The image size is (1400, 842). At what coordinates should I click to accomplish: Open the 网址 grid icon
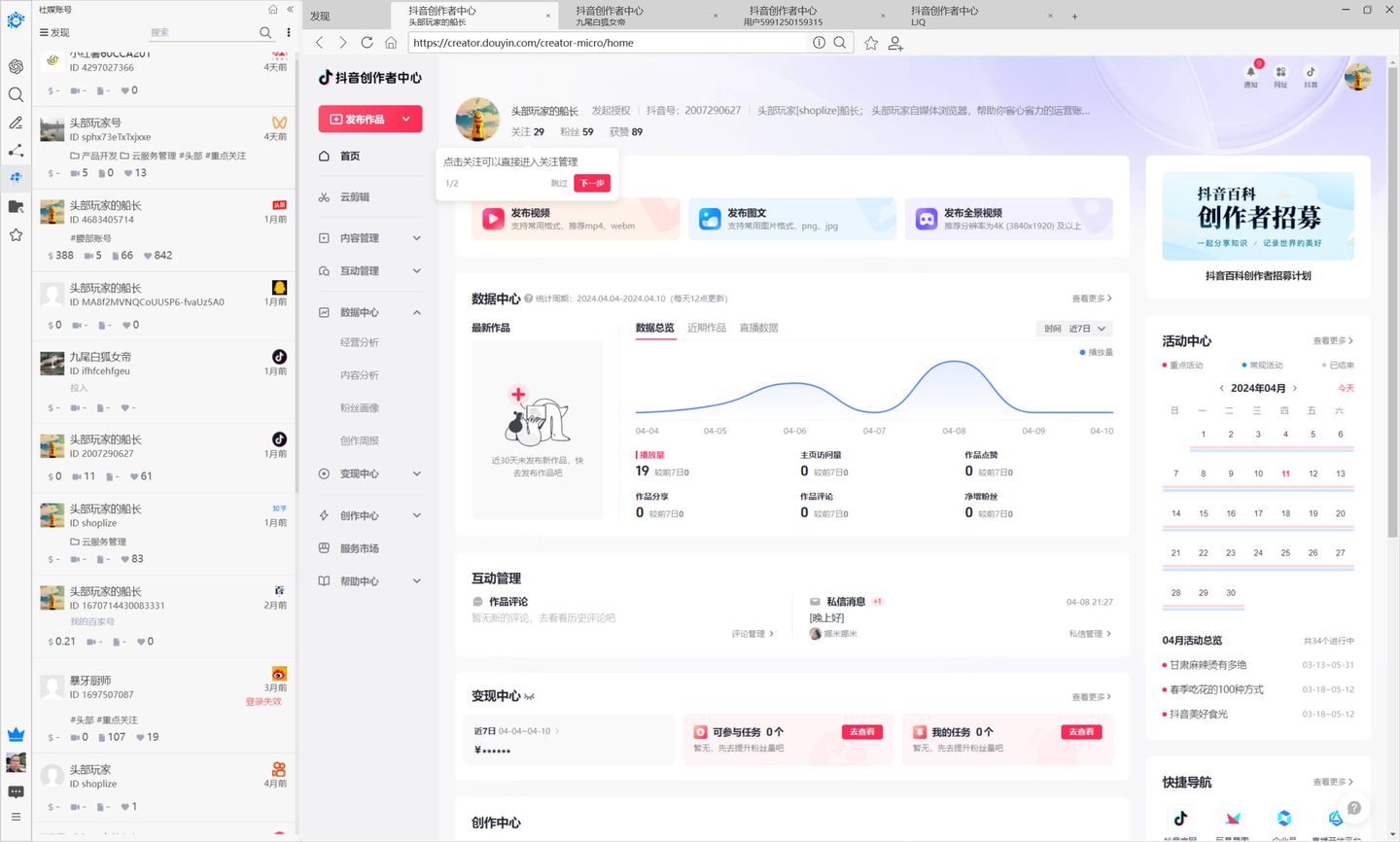[1280, 74]
